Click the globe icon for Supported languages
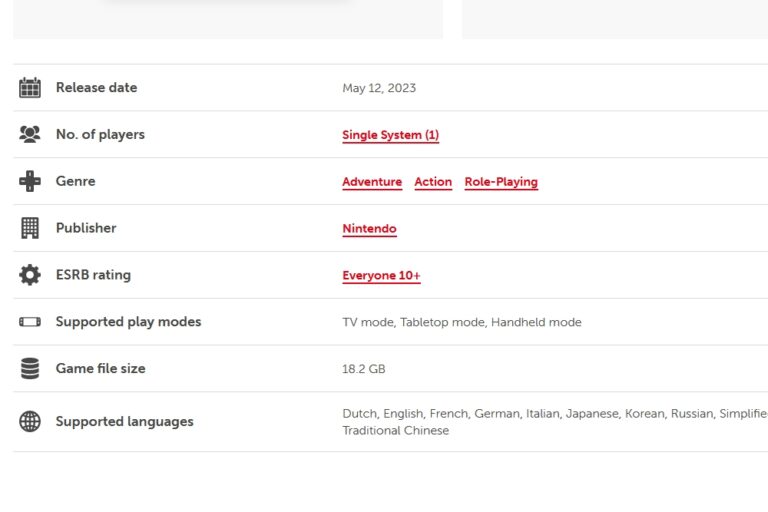The width and height of the screenshot is (768, 512). [x=30, y=421]
